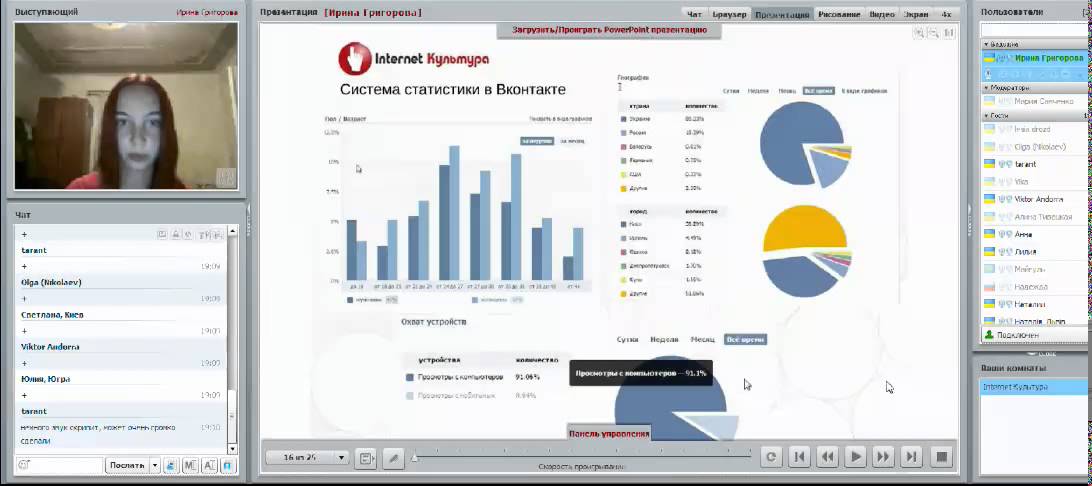Viewport: 1092px width, 486px height.
Task: Select the Internet Культура room
Action: click(x=1034, y=387)
